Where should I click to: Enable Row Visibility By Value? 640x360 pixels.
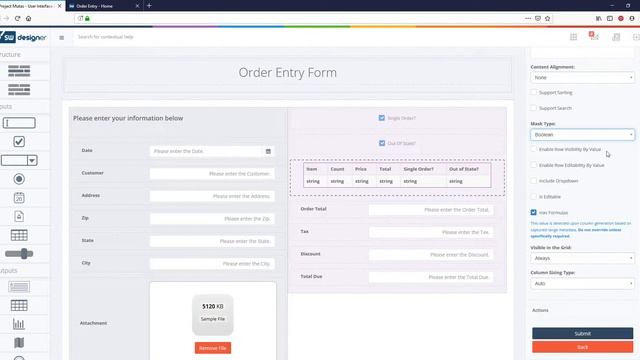(533, 149)
